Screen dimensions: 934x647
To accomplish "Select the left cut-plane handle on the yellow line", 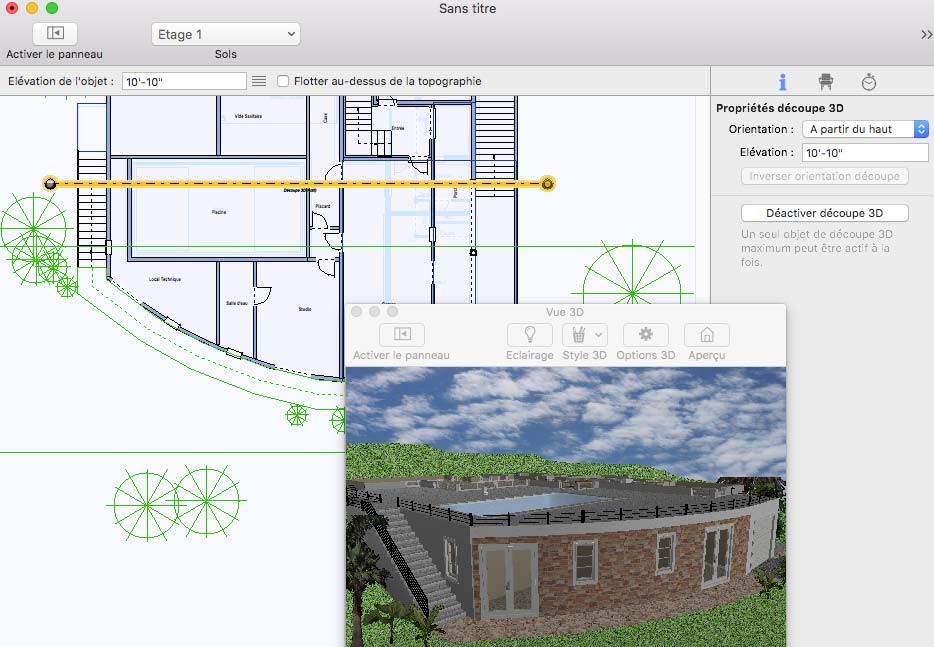I will 48,184.
